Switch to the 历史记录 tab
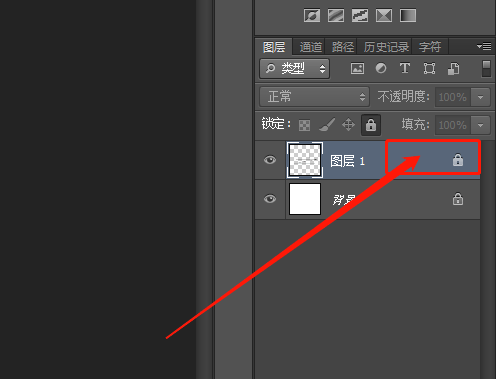This screenshot has width=496, height=379. (x=386, y=47)
